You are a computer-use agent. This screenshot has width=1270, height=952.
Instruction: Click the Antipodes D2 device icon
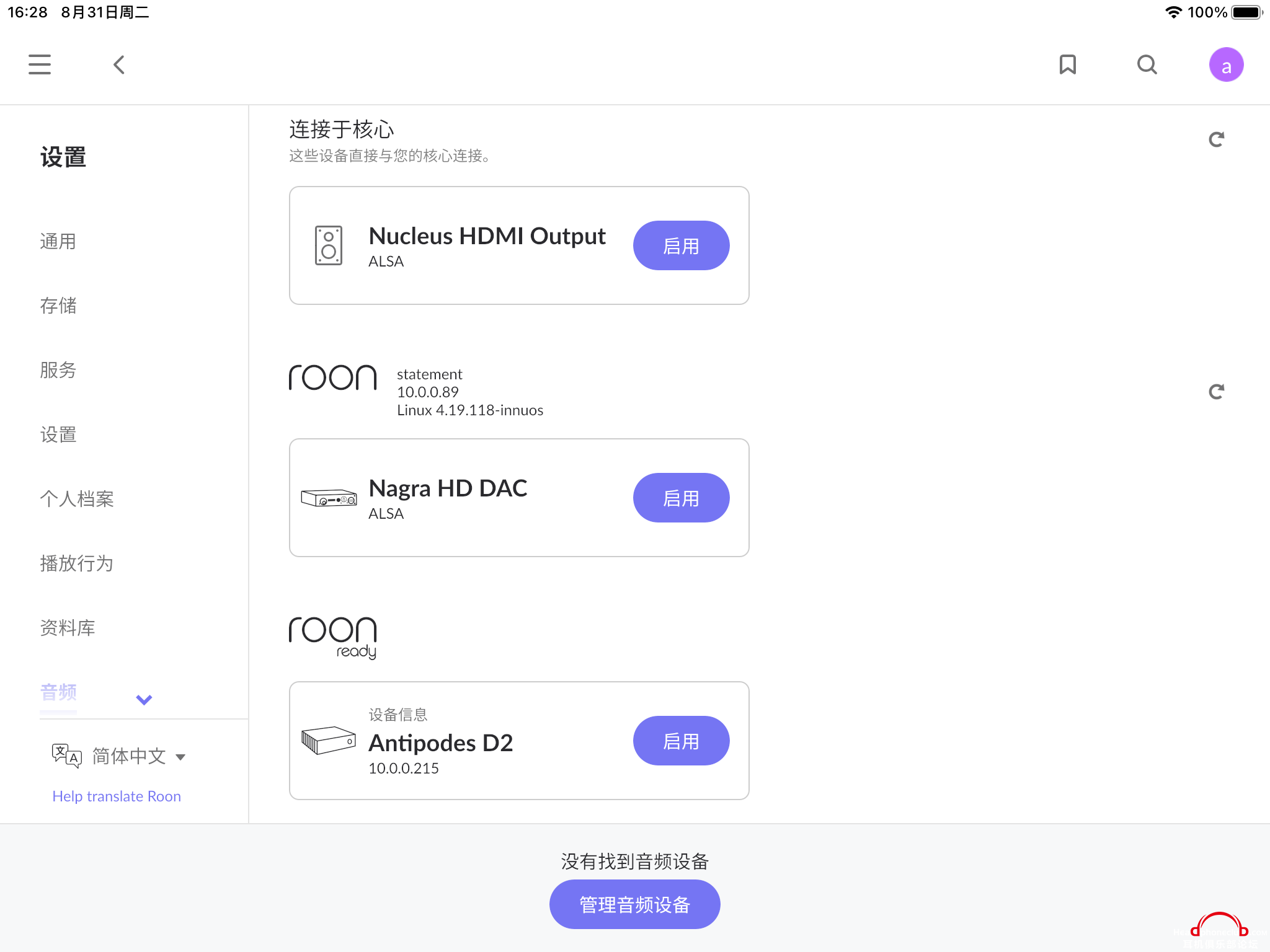click(329, 741)
